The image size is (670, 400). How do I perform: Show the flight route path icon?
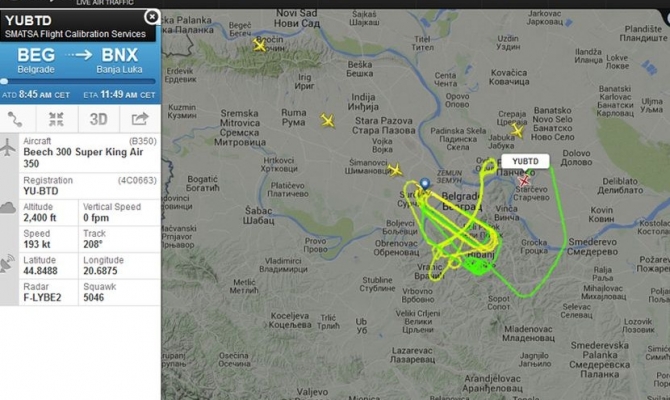15,120
